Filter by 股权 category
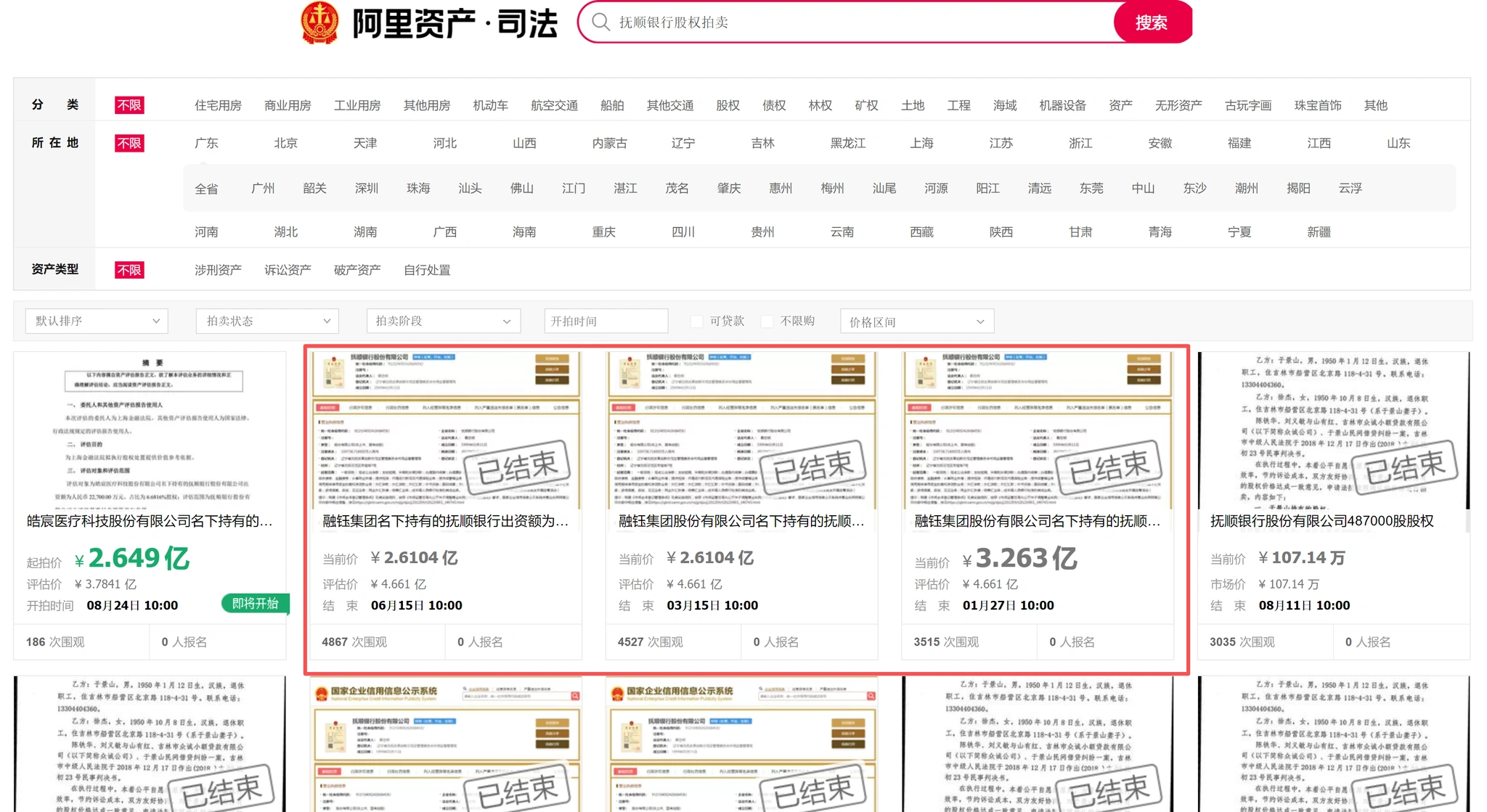Viewport: 1487px width, 812px height. coord(728,105)
